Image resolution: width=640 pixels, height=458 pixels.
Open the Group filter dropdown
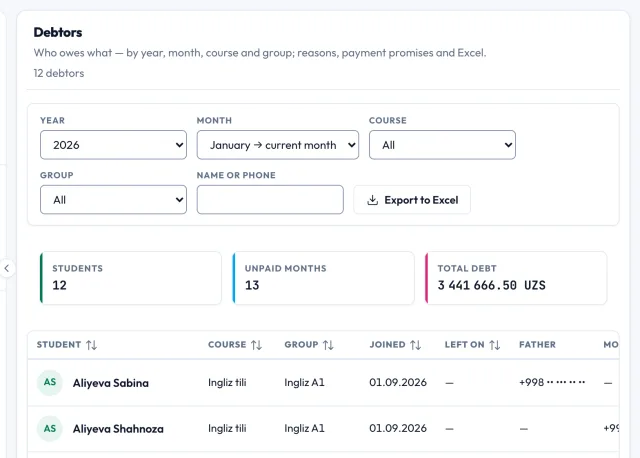[113, 200]
